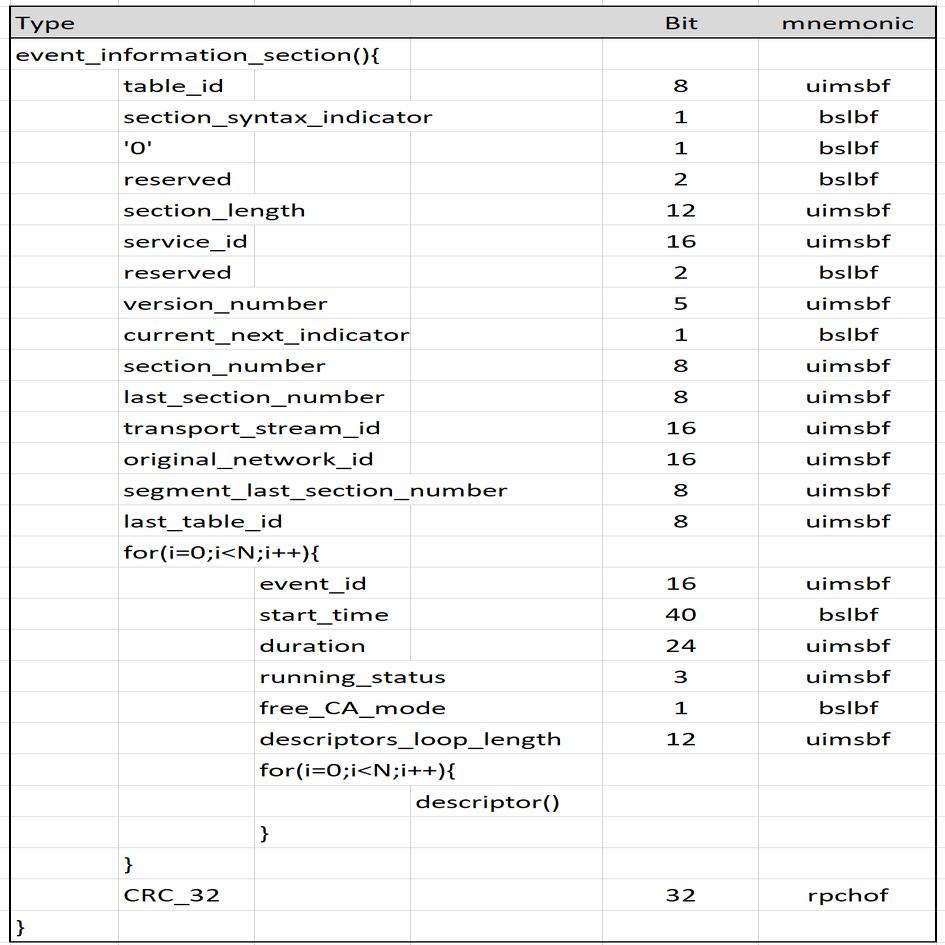
Task: Select the 'service_id' cell
Action: click(x=186, y=242)
